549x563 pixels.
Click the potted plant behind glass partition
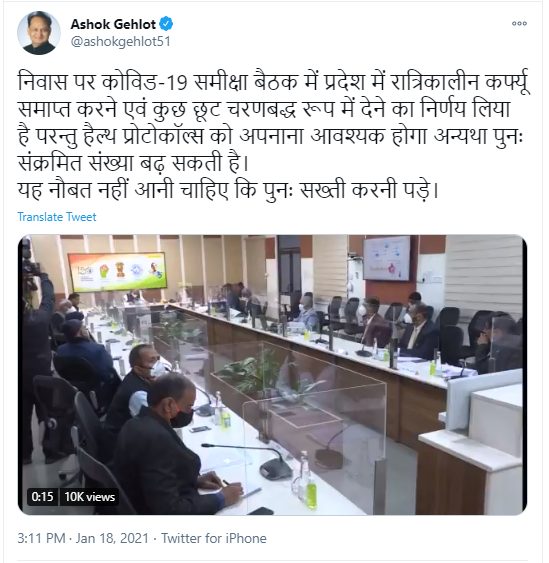tap(251, 373)
